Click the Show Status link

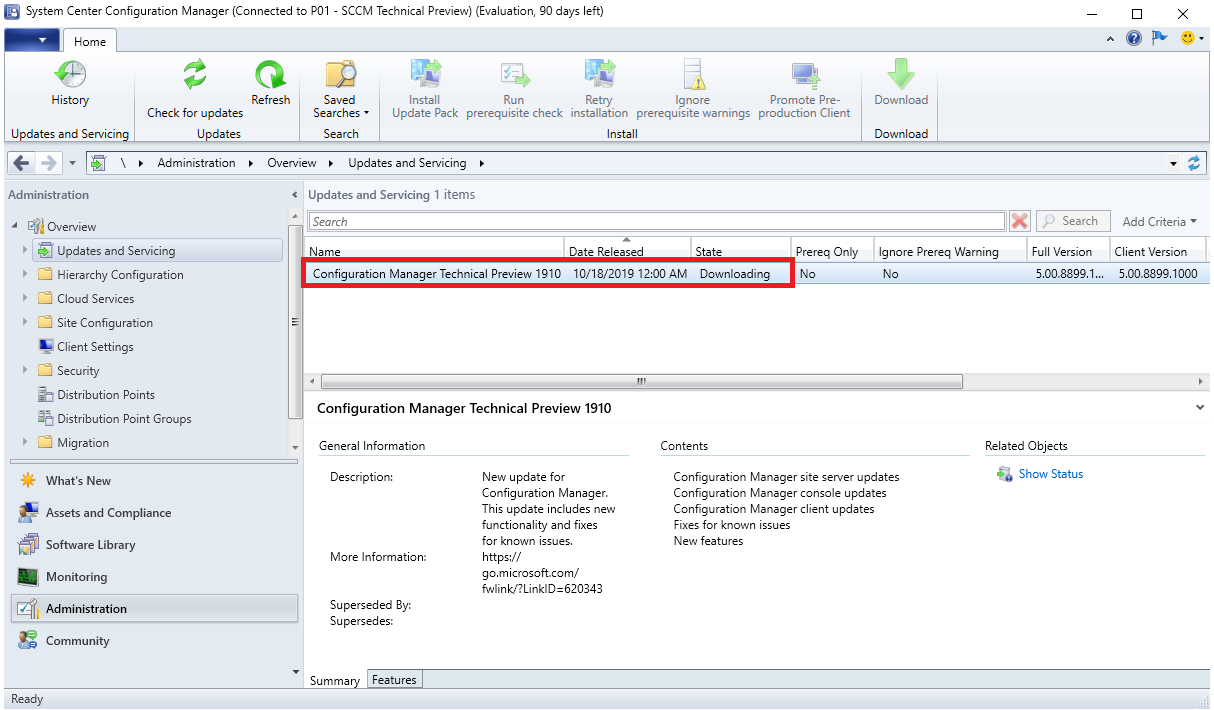tap(1050, 474)
